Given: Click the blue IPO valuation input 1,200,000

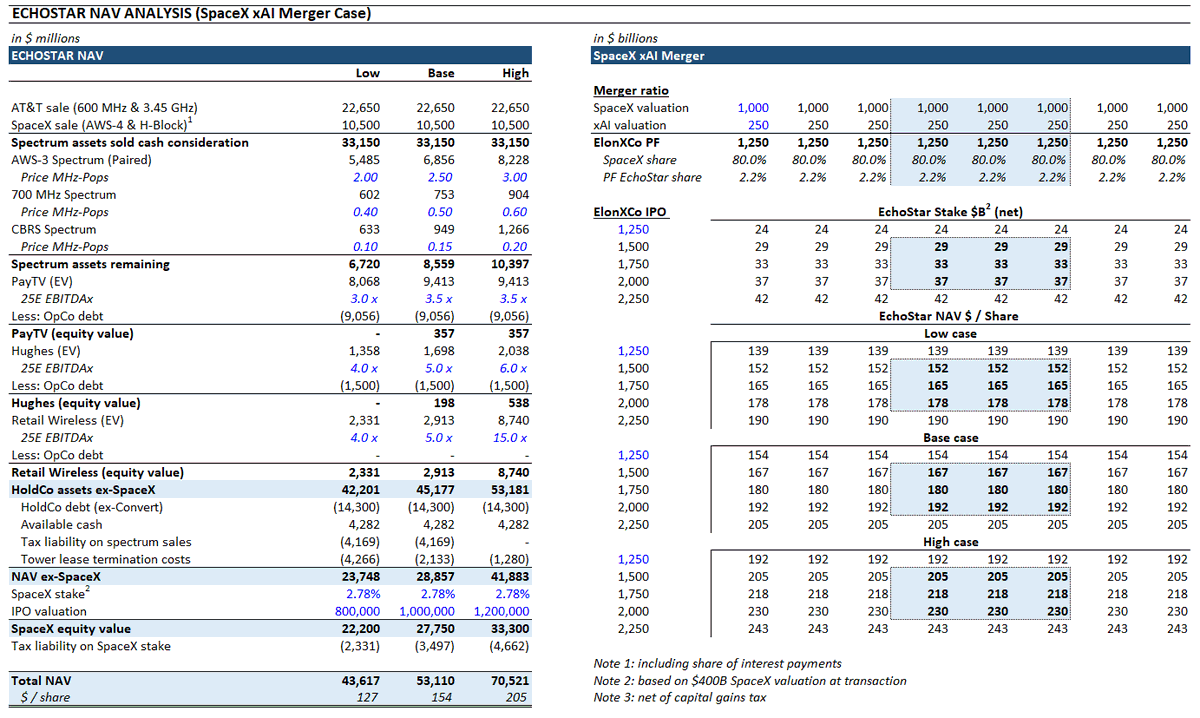Looking at the screenshot, I should coord(502,611).
